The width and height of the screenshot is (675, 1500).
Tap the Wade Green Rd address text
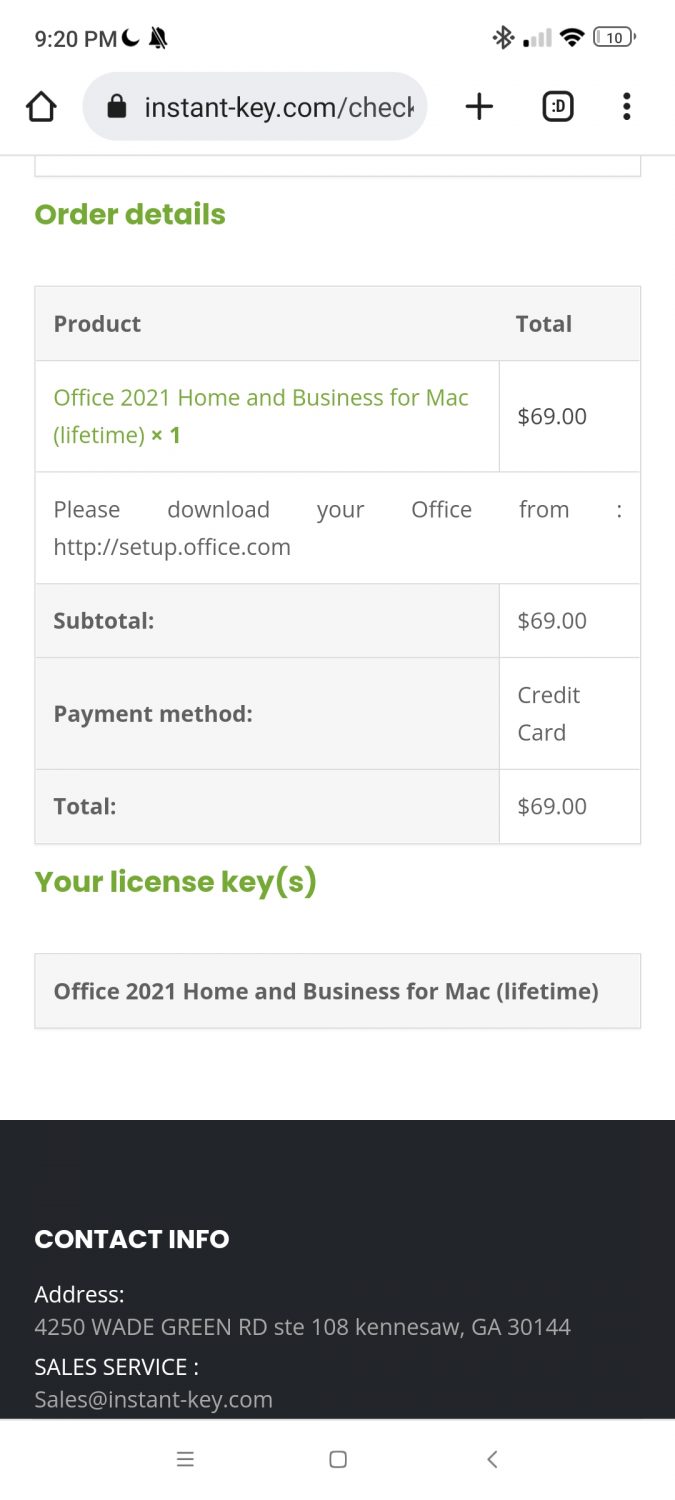click(302, 1327)
